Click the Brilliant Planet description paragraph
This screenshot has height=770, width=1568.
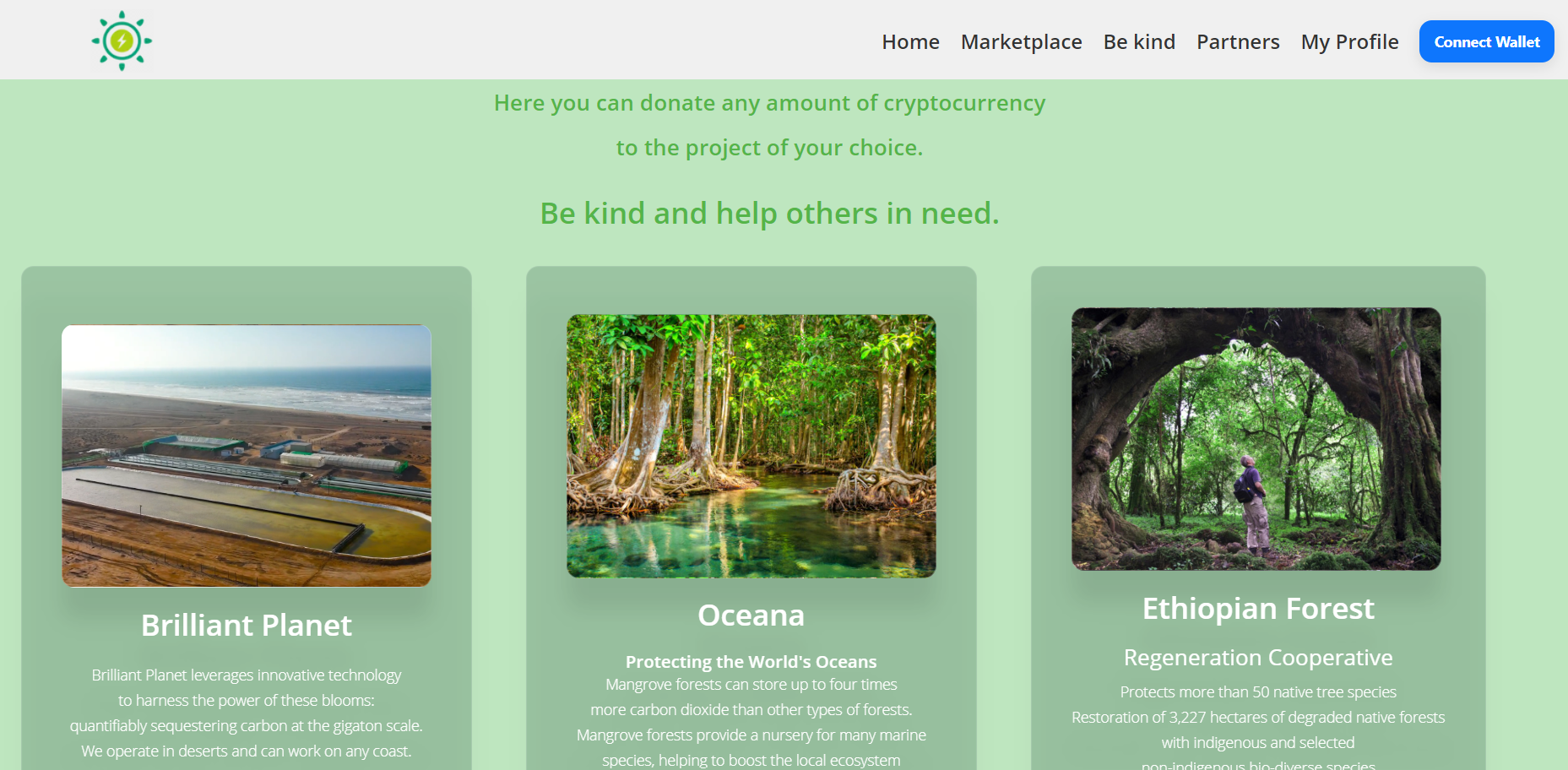click(247, 714)
